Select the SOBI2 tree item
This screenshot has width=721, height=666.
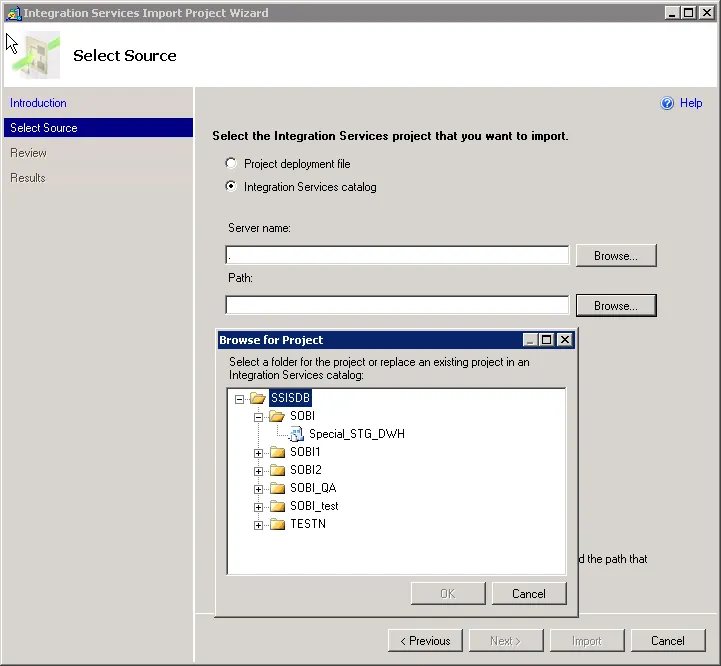click(306, 470)
